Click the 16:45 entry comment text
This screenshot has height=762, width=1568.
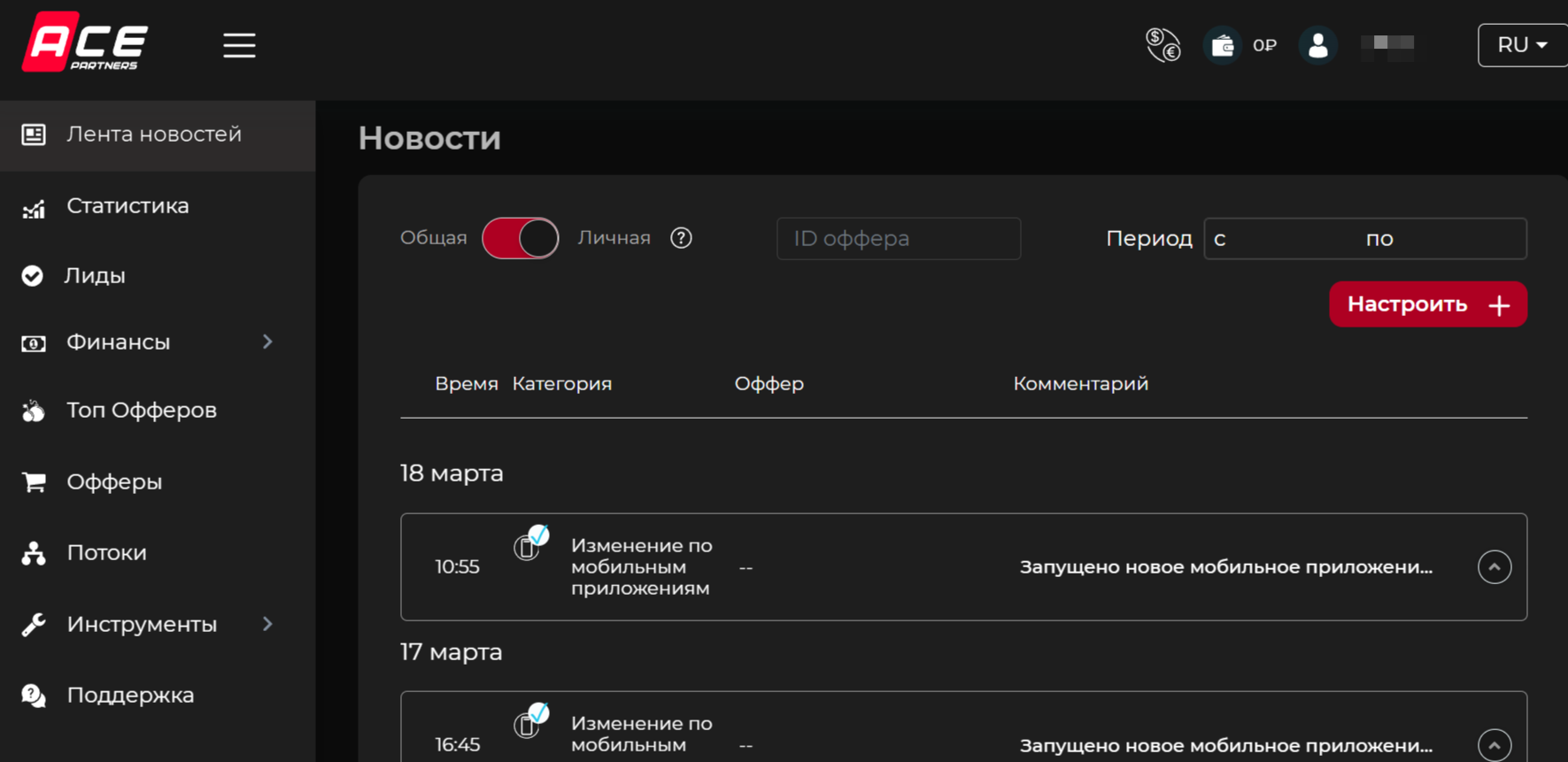(1226, 746)
